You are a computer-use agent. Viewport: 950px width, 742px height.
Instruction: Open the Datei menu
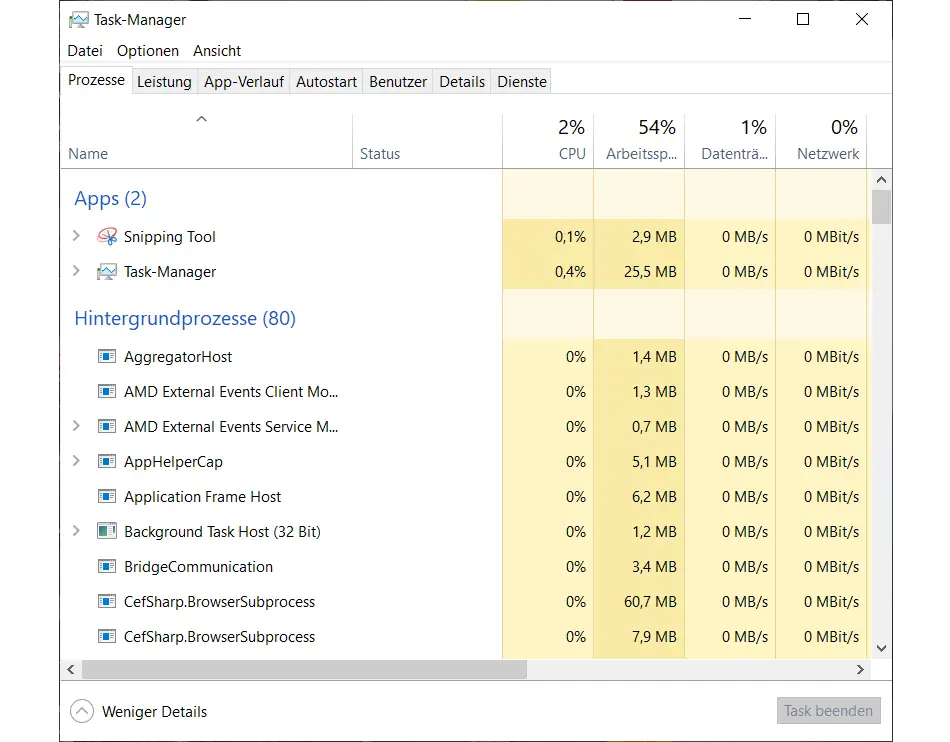[x=85, y=51]
